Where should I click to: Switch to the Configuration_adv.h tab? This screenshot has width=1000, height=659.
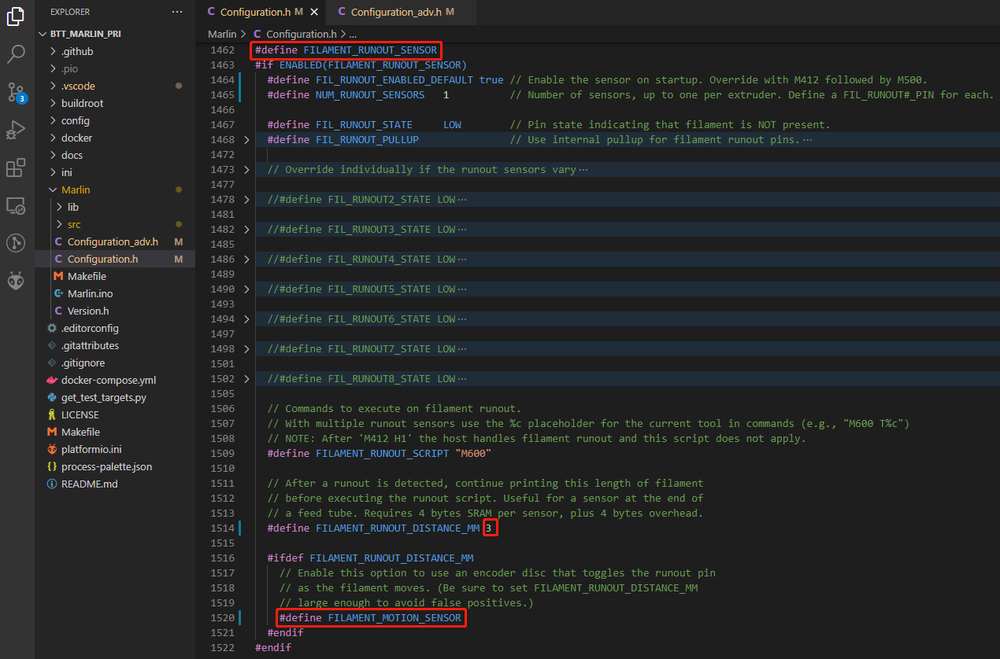pyautogui.click(x=395, y=12)
